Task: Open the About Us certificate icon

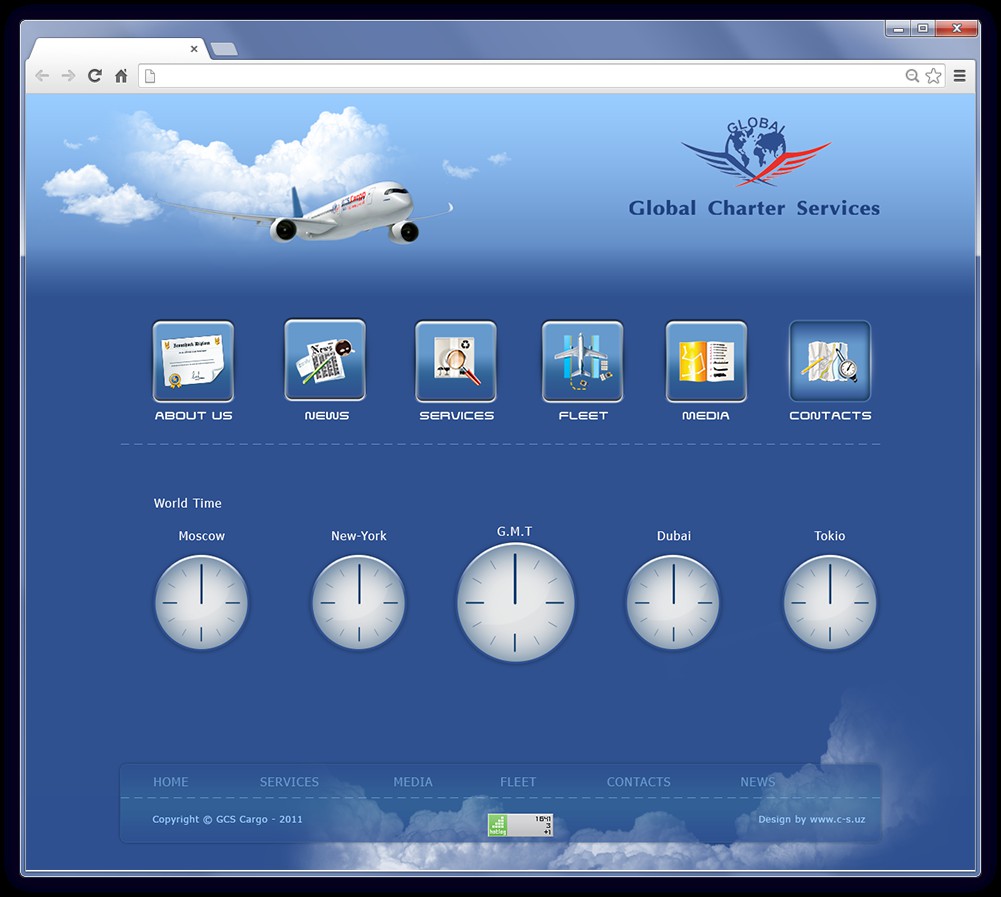Action: (193, 361)
